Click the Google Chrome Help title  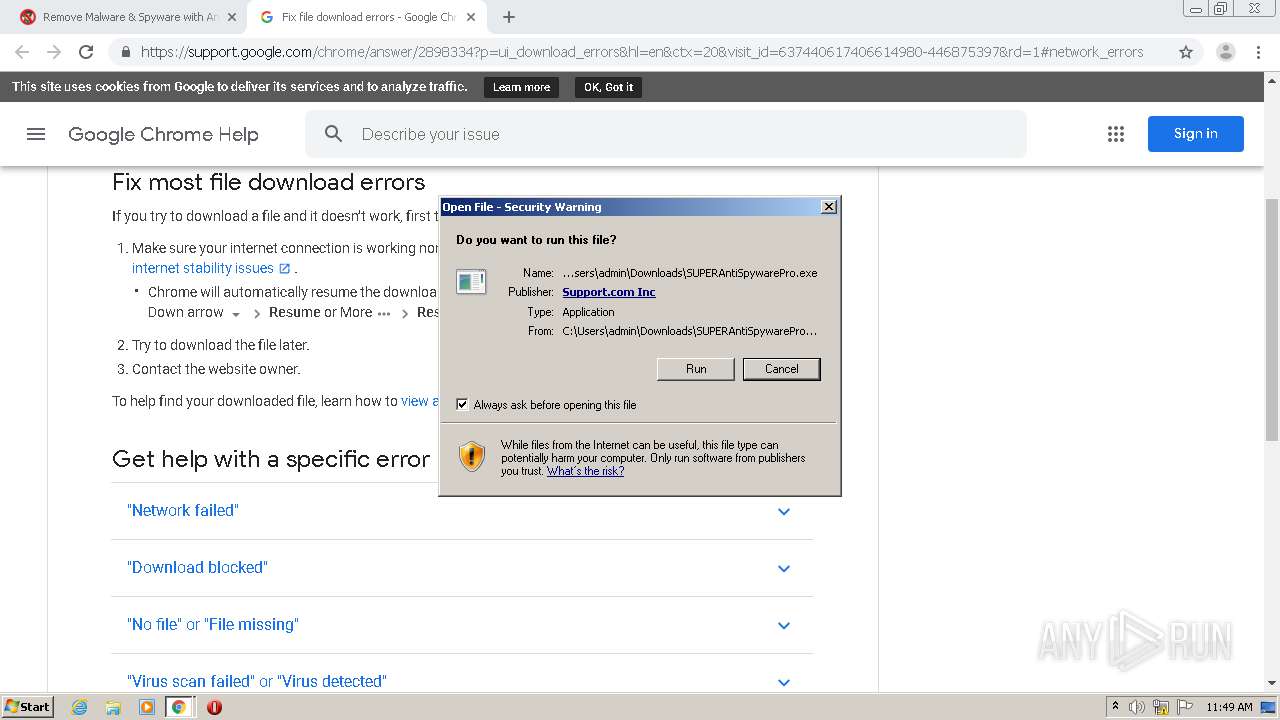click(163, 134)
